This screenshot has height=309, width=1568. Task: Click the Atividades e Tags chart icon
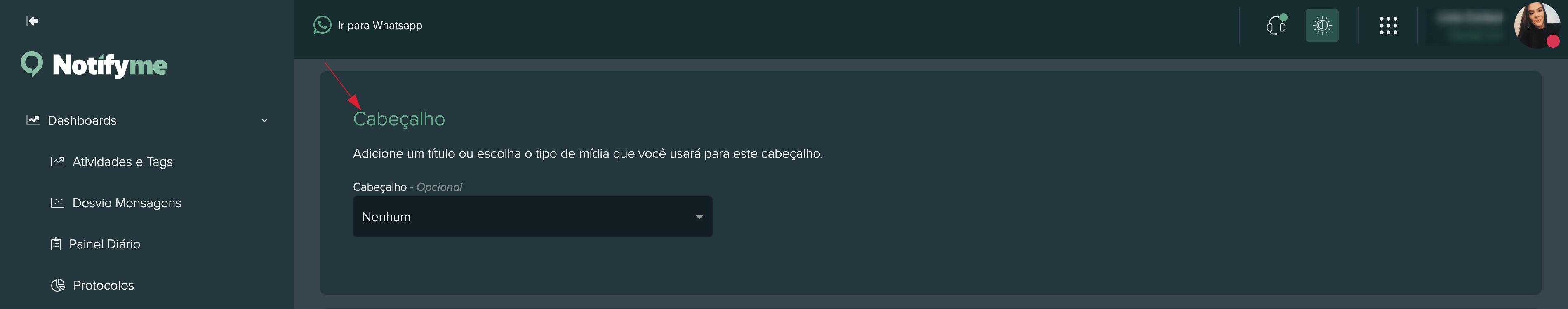tap(57, 162)
